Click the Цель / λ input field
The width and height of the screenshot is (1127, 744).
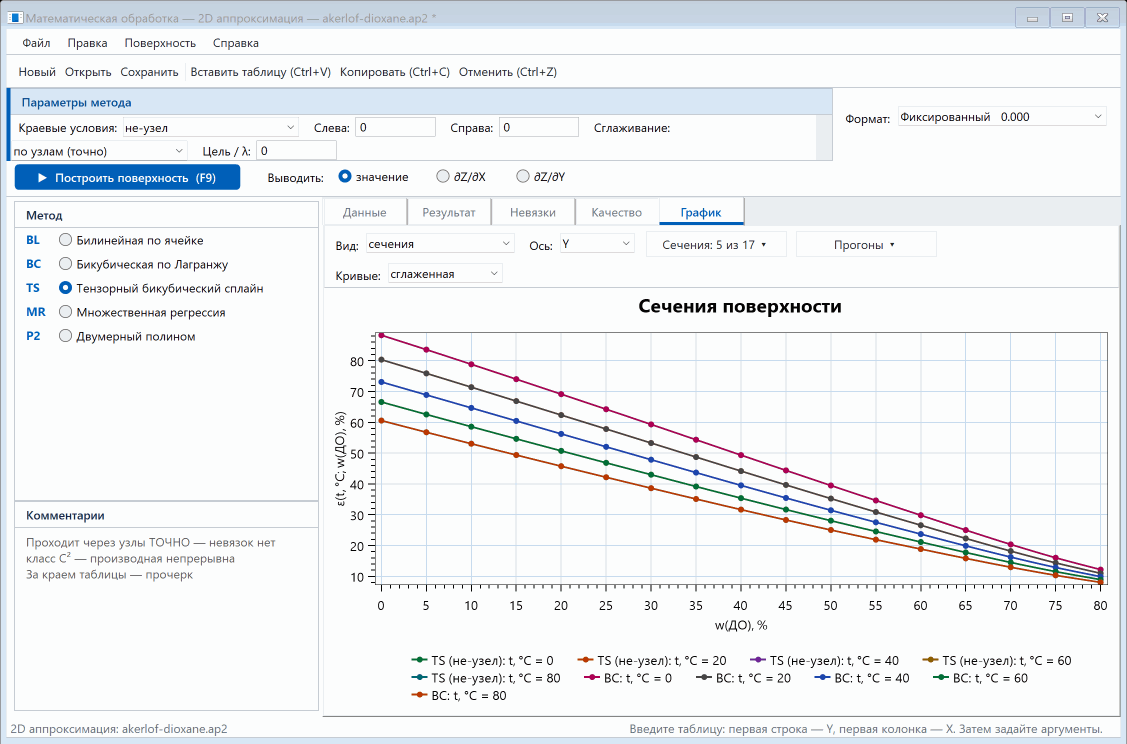pyautogui.click(x=296, y=151)
